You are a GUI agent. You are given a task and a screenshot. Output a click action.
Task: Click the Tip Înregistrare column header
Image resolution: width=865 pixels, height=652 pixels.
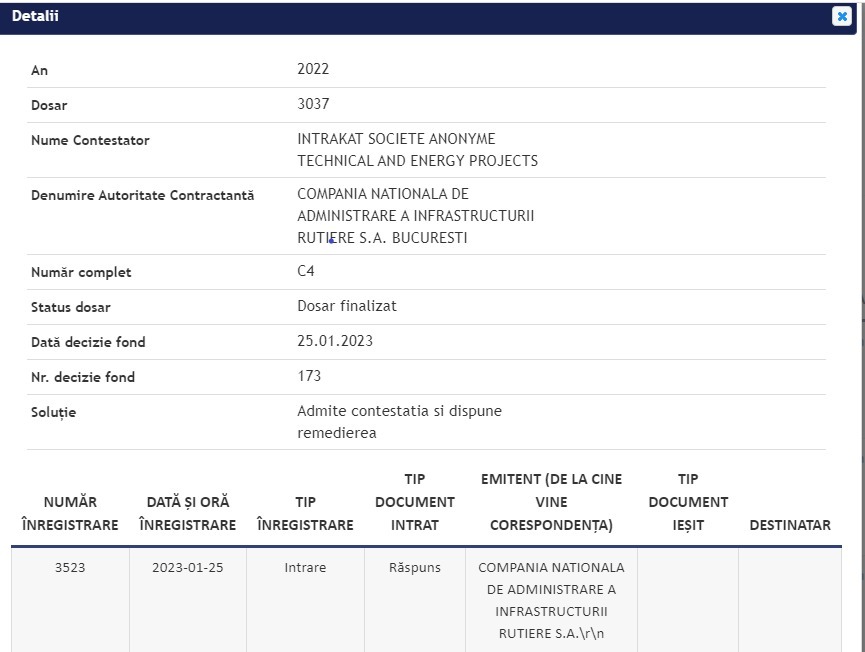click(x=305, y=513)
